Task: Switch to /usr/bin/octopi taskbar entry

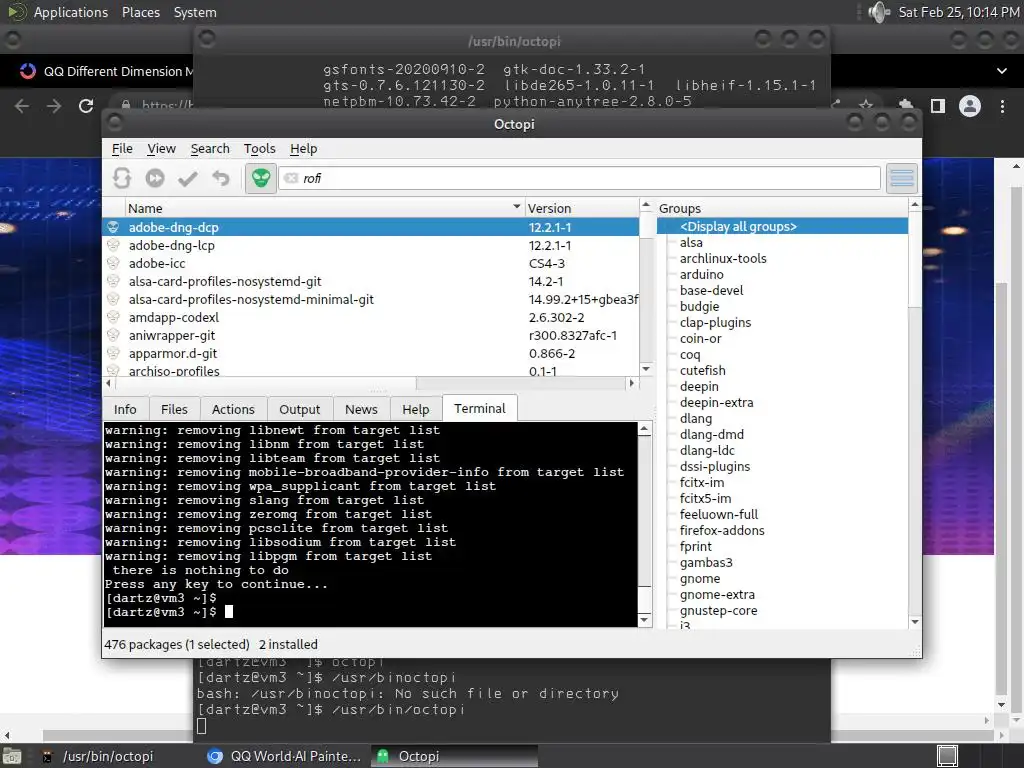Action: point(98,756)
